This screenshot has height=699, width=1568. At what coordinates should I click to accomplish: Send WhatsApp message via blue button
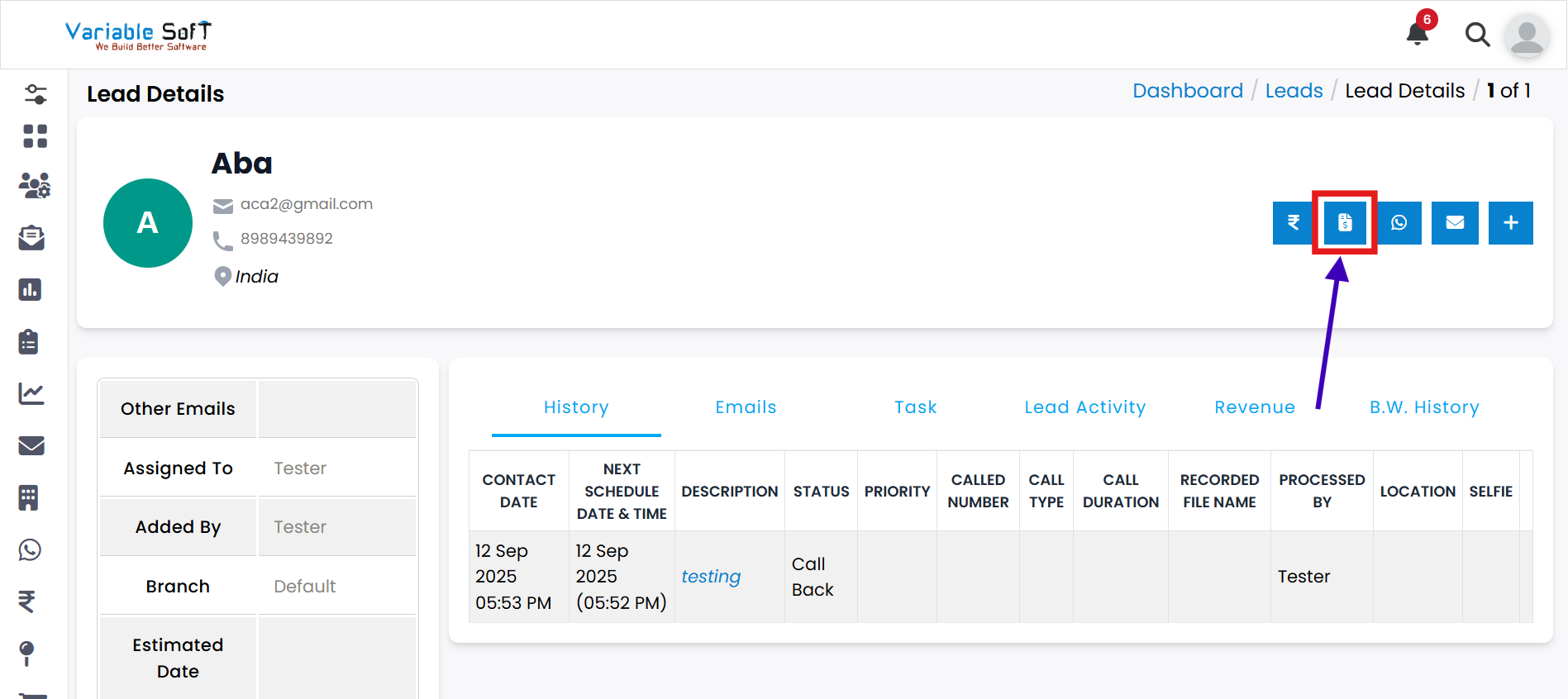(1399, 222)
